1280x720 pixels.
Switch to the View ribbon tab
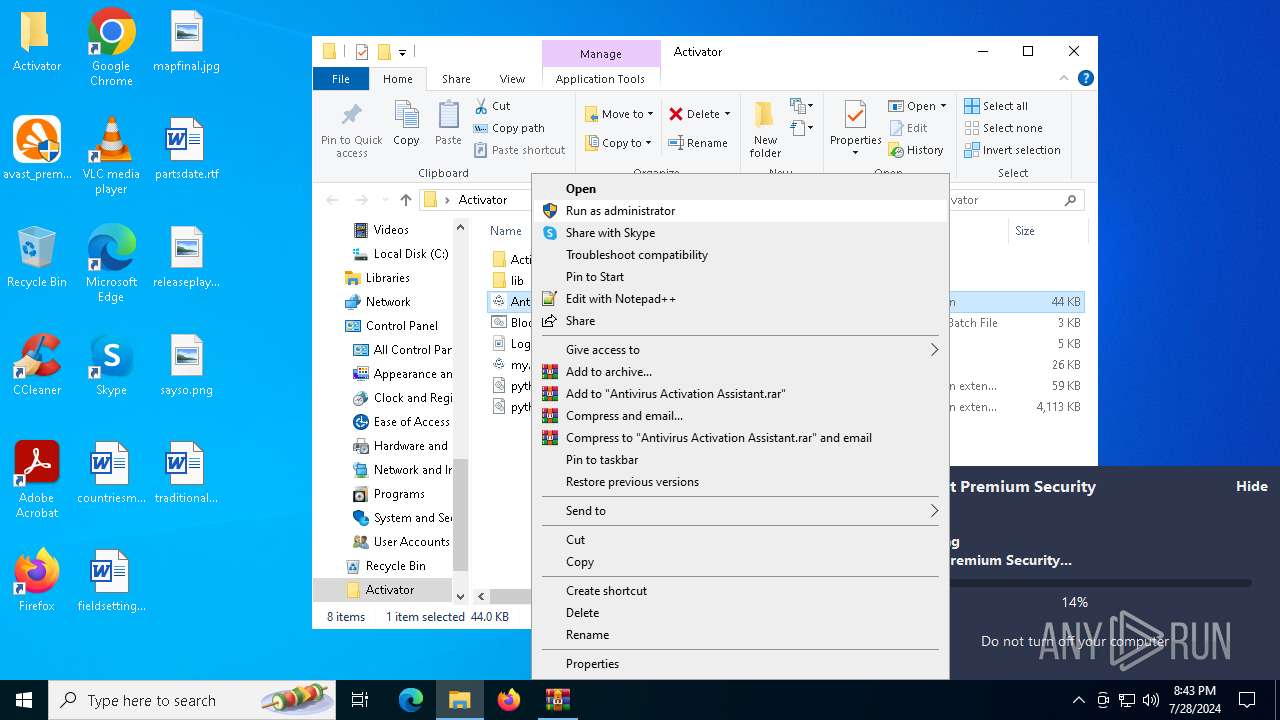pos(512,79)
